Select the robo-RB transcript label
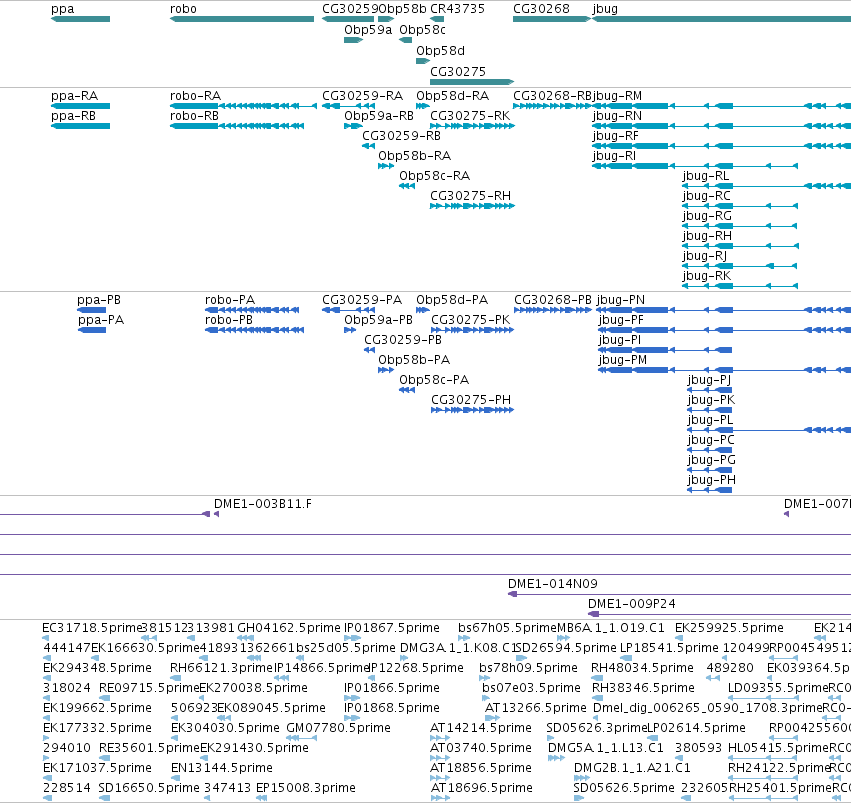Screen dimensions: 851x803 point(194,116)
